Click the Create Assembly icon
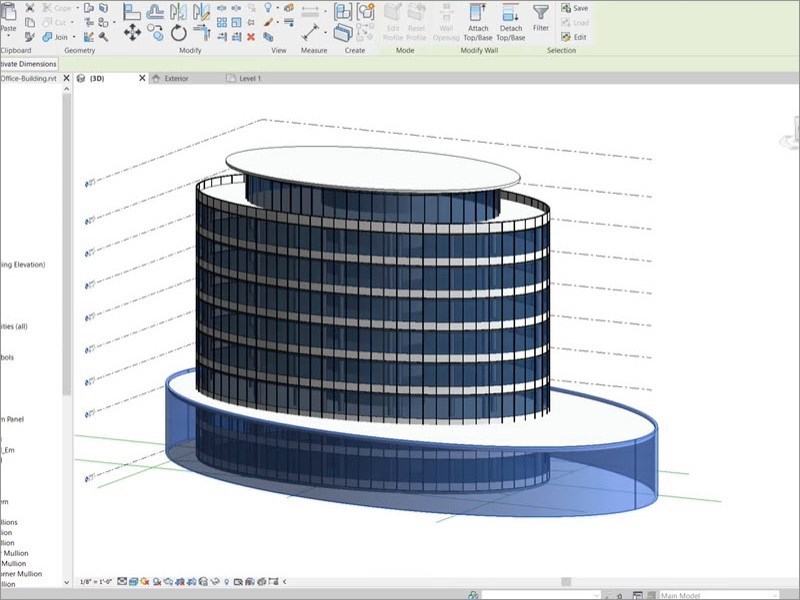The image size is (800, 600). (343, 11)
